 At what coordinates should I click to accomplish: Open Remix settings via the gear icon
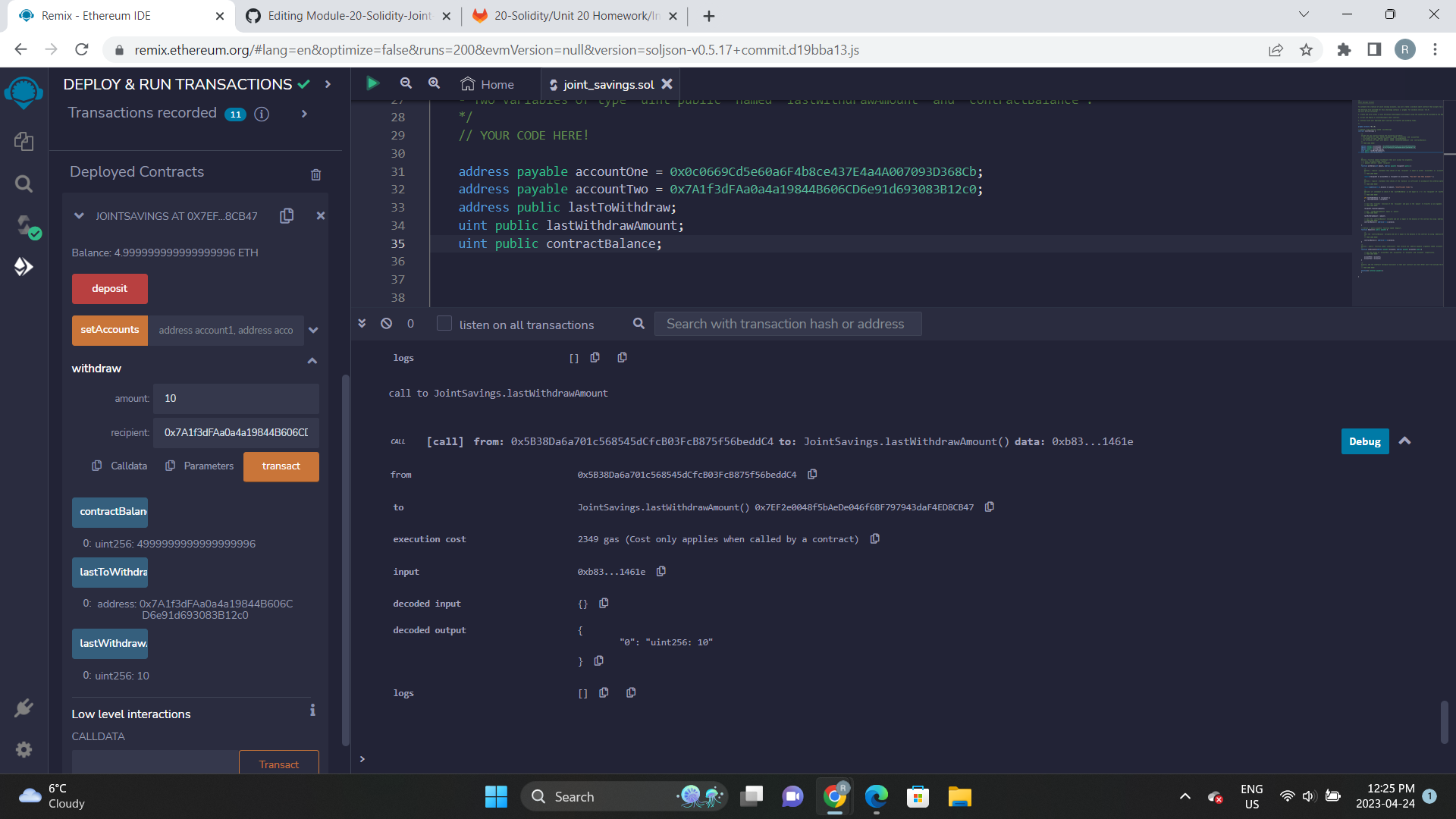pos(24,749)
